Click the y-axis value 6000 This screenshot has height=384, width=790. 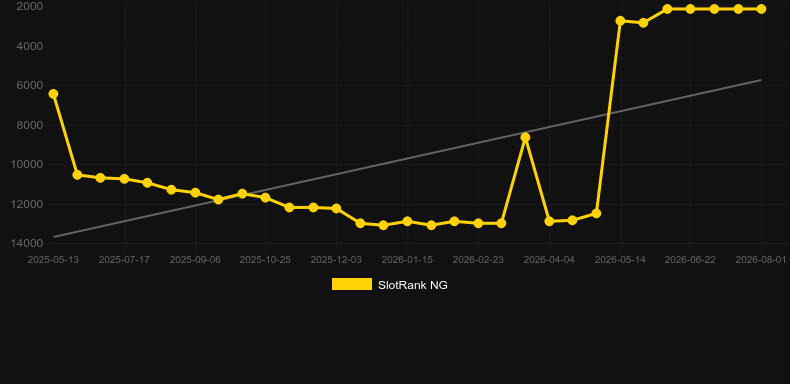30,86
